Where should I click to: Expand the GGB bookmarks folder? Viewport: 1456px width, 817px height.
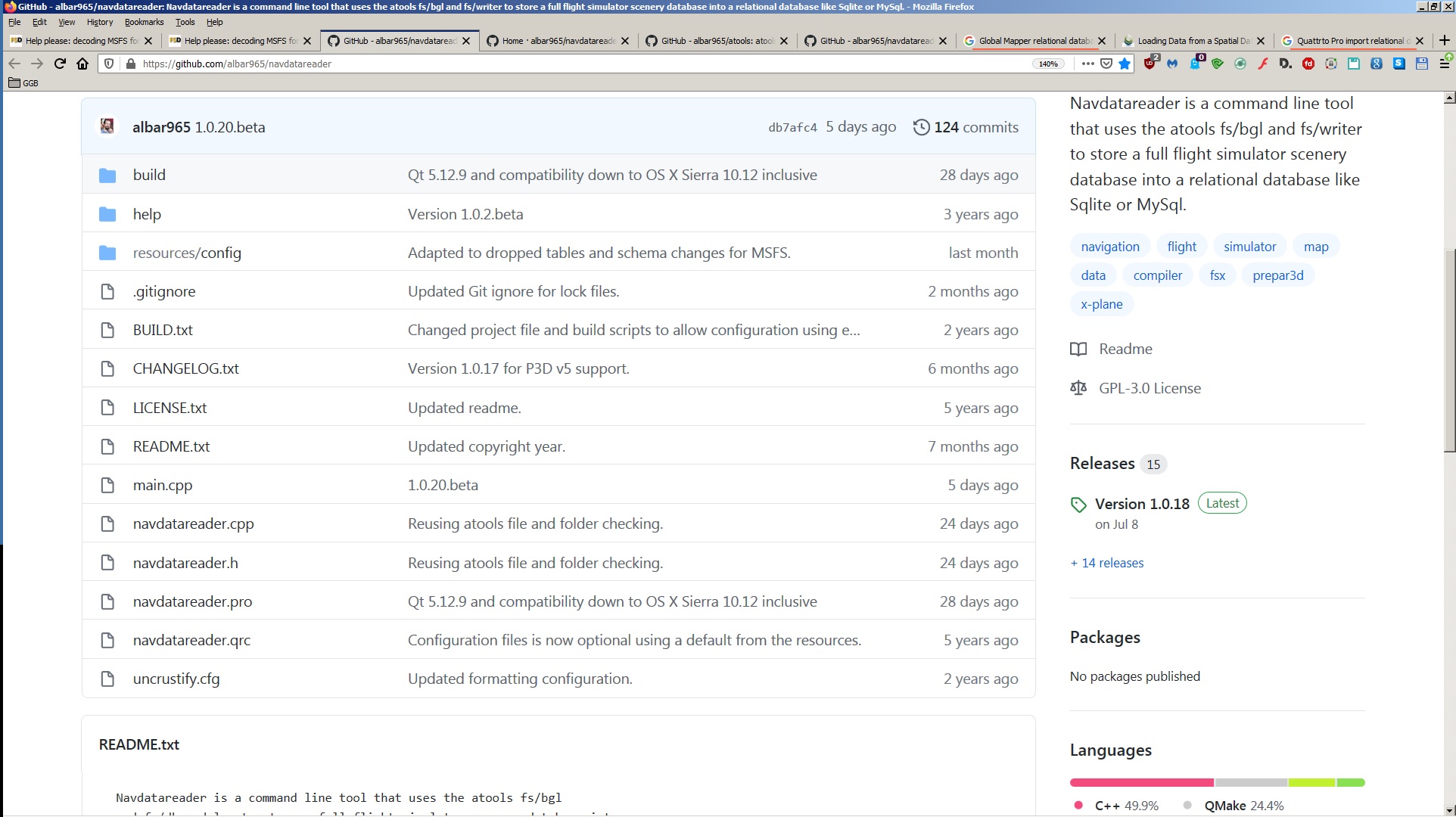23,83
